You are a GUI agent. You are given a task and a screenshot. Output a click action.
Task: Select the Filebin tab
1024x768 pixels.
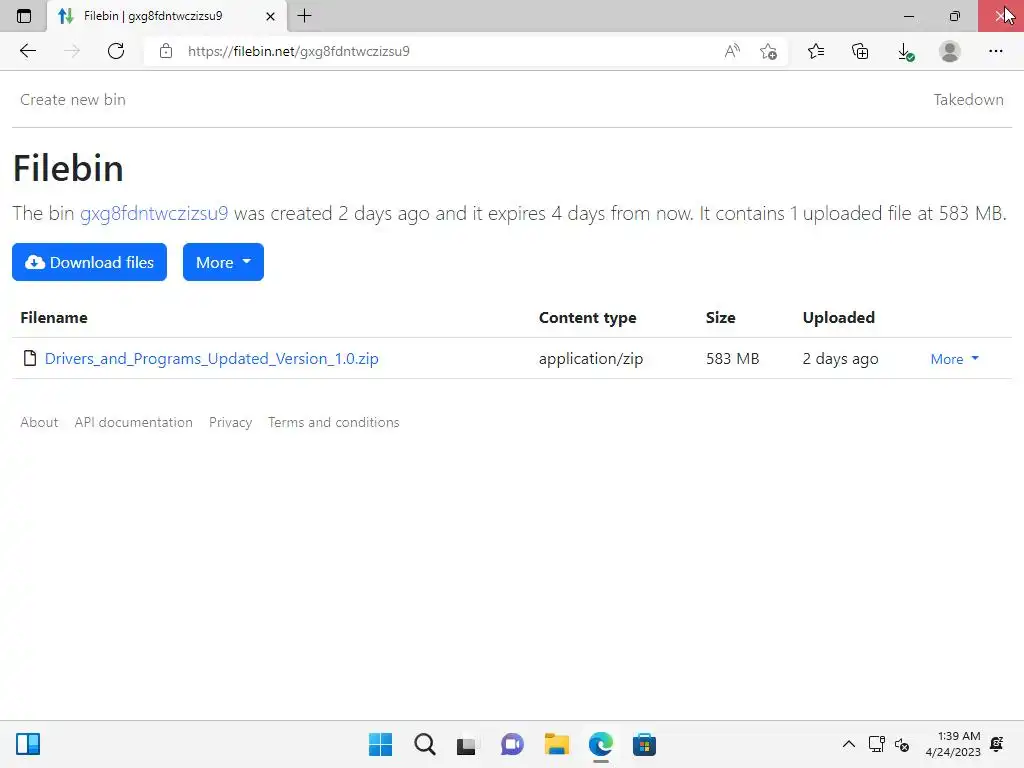pyautogui.click(x=167, y=16)
